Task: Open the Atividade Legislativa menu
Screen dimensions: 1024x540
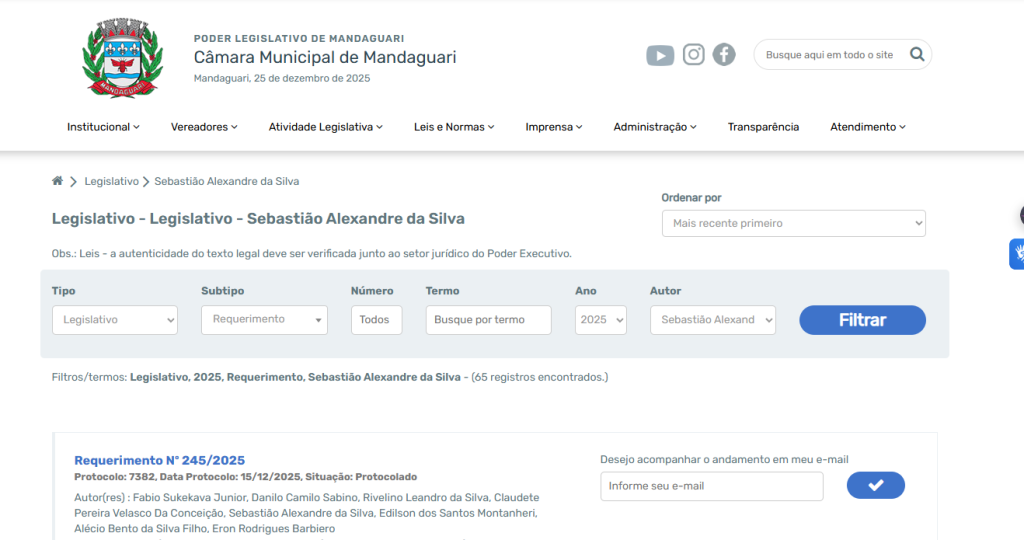Action: pos(326,127)
